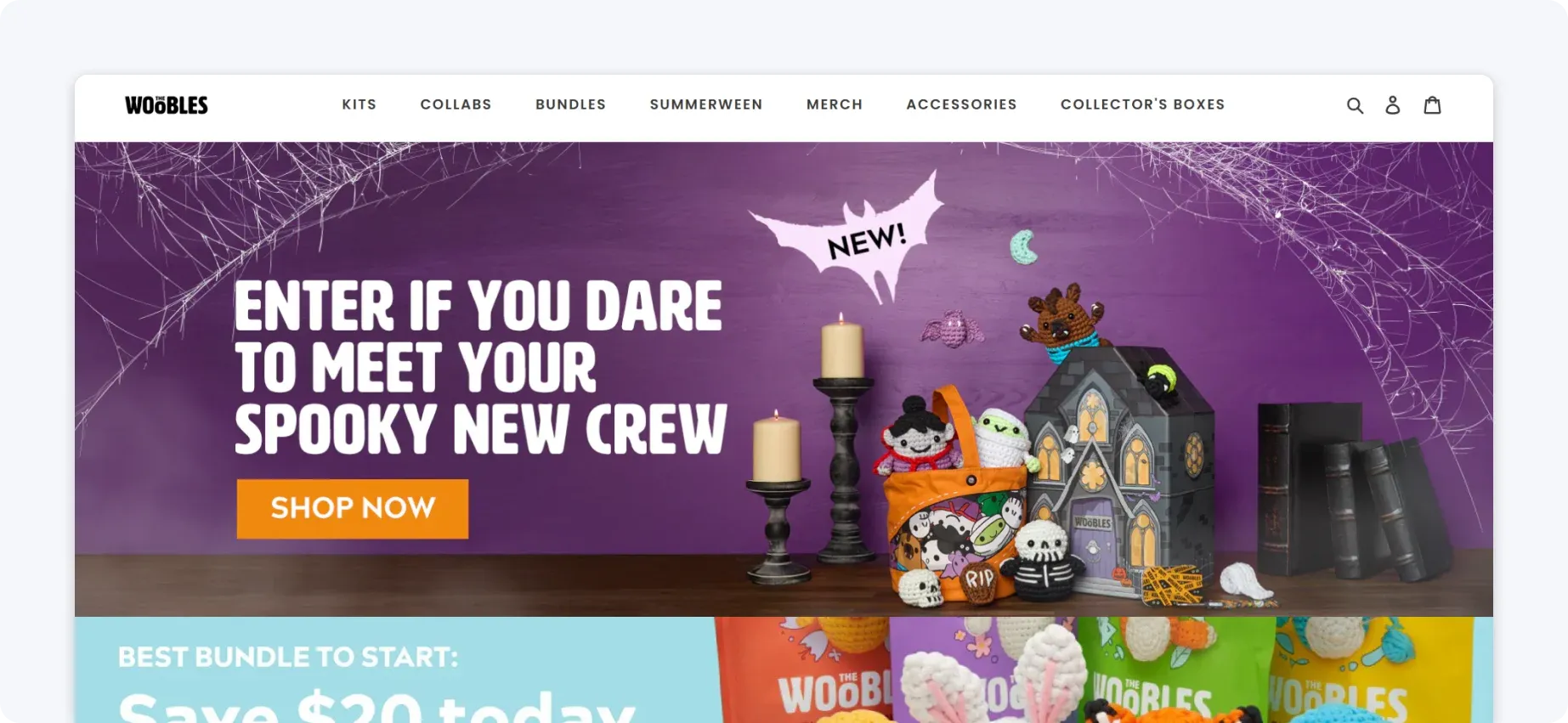The height and width of the screenshot is (723, 1568).
Task: Click the Enter If You Dare headline
Action: [x=480, y=367]
